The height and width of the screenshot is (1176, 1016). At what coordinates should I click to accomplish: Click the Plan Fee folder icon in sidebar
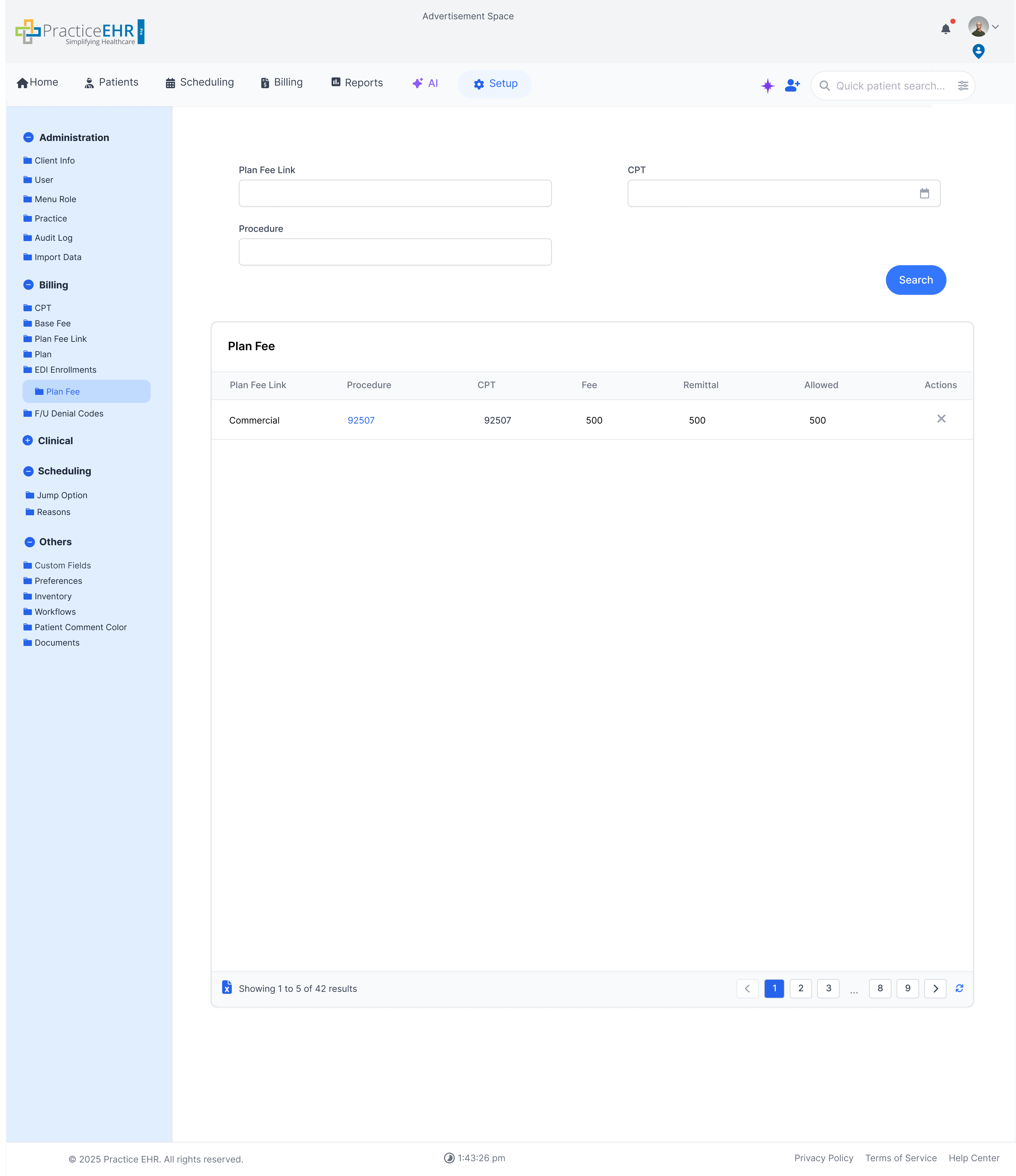point(40,391)
